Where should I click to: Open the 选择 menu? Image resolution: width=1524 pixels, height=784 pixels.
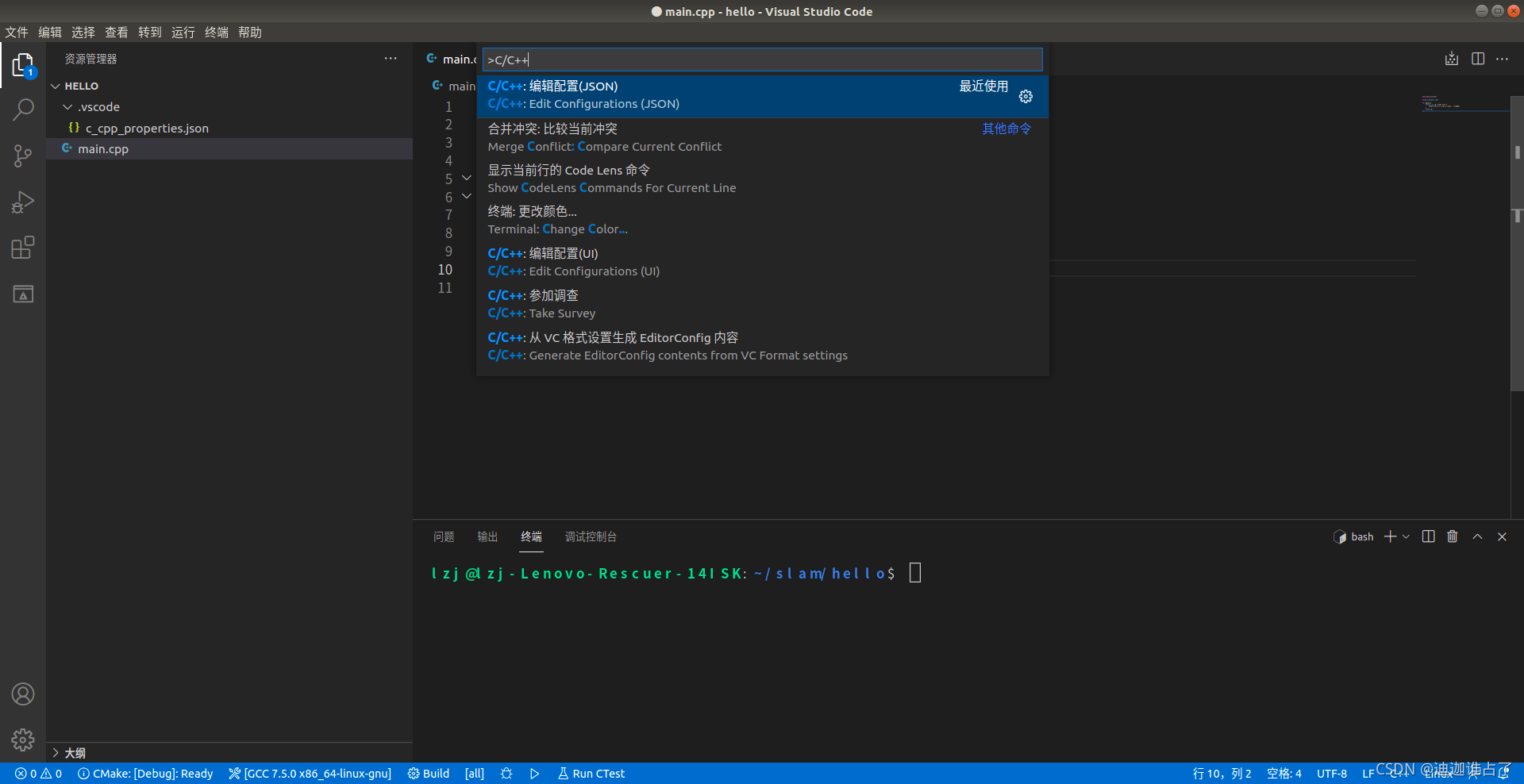coord(83,32)
